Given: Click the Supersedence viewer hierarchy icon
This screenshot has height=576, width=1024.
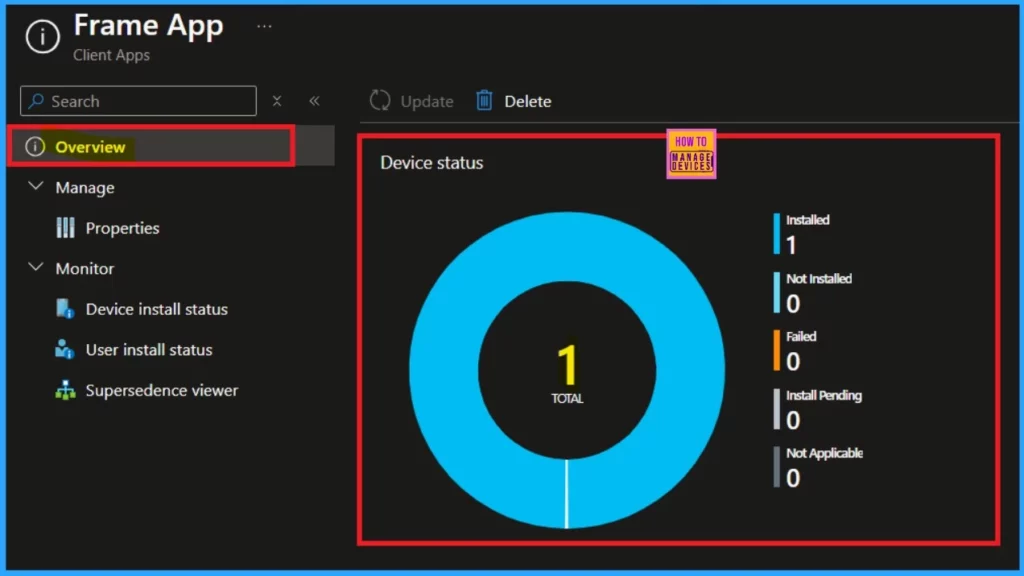Looking at the screenshot, I should tap(65, 391).
